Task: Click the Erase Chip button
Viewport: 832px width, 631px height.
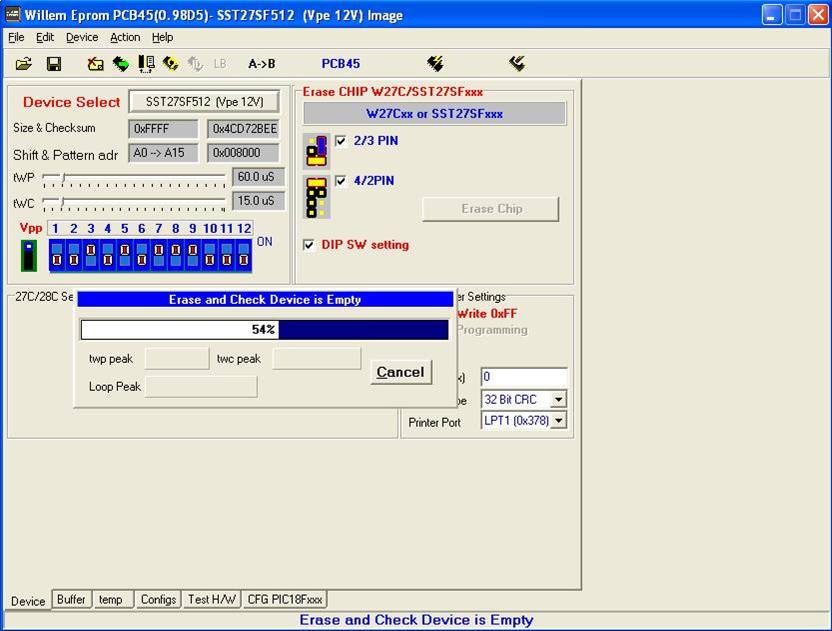Action: point(491,209)
